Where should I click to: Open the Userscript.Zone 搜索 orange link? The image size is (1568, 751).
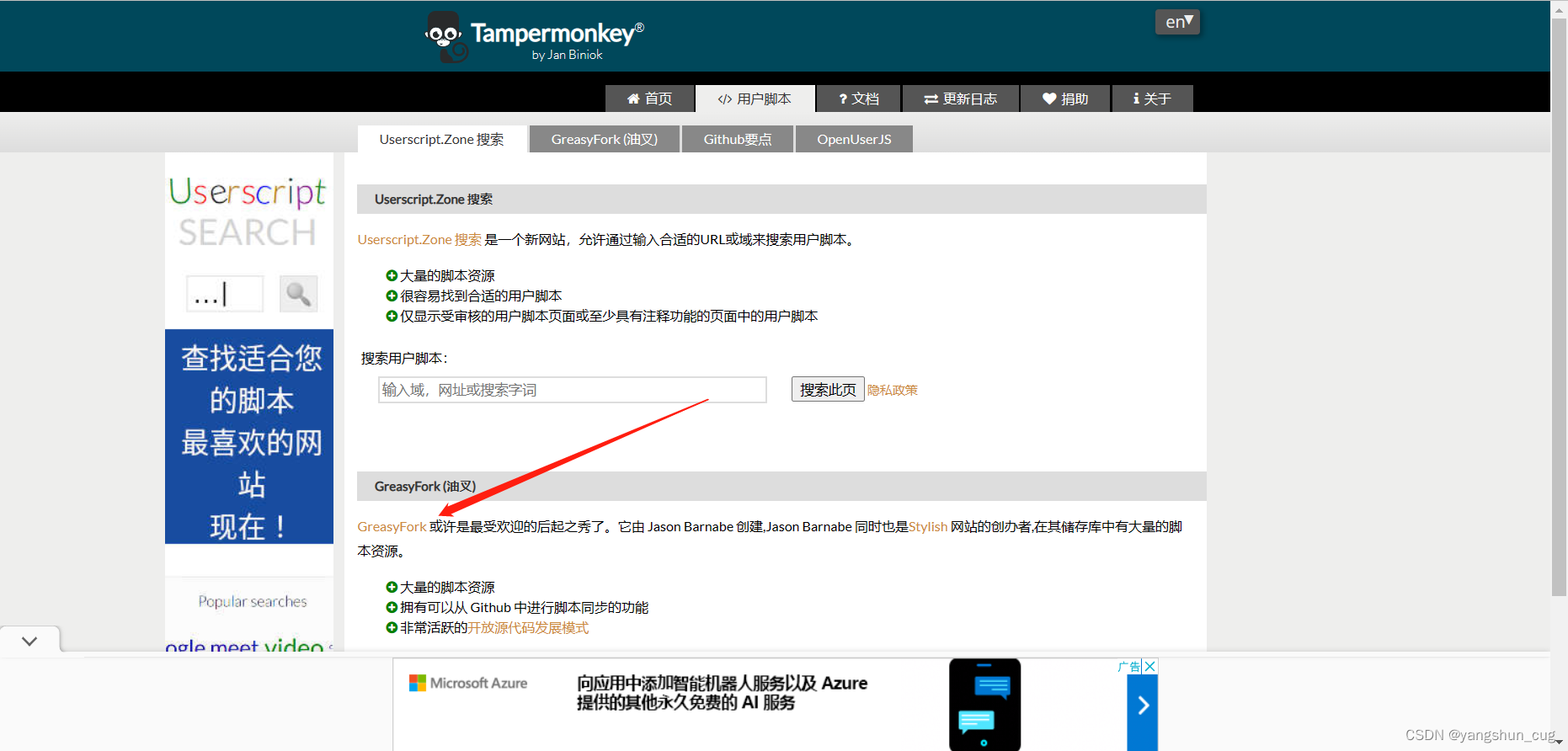(x=419, y=240)
